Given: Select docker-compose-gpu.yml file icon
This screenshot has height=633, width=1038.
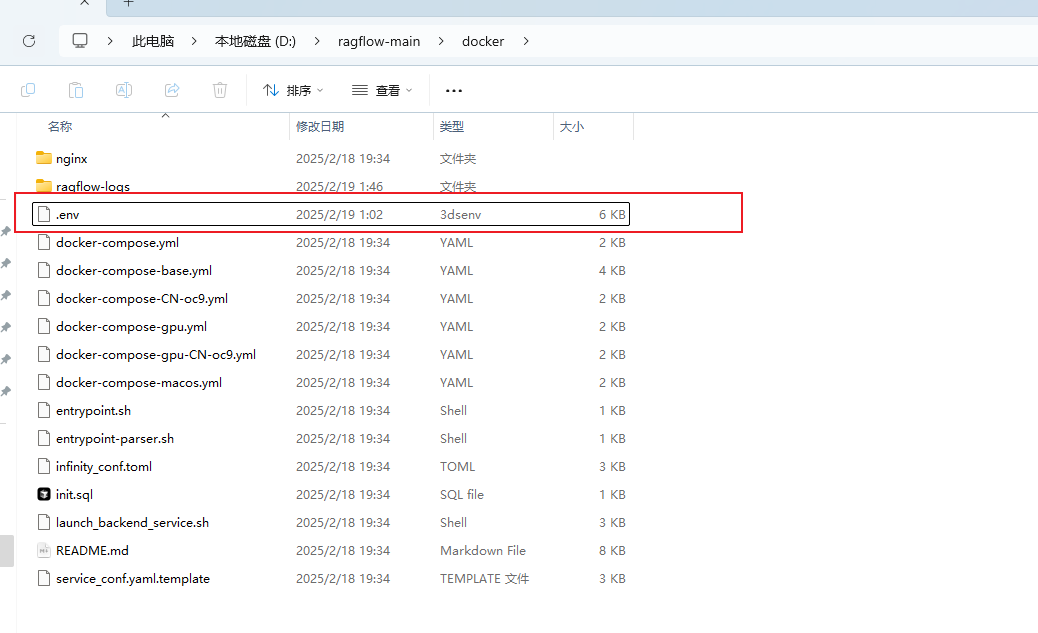Looking at the screenshot, I should [x=44, y=326].
